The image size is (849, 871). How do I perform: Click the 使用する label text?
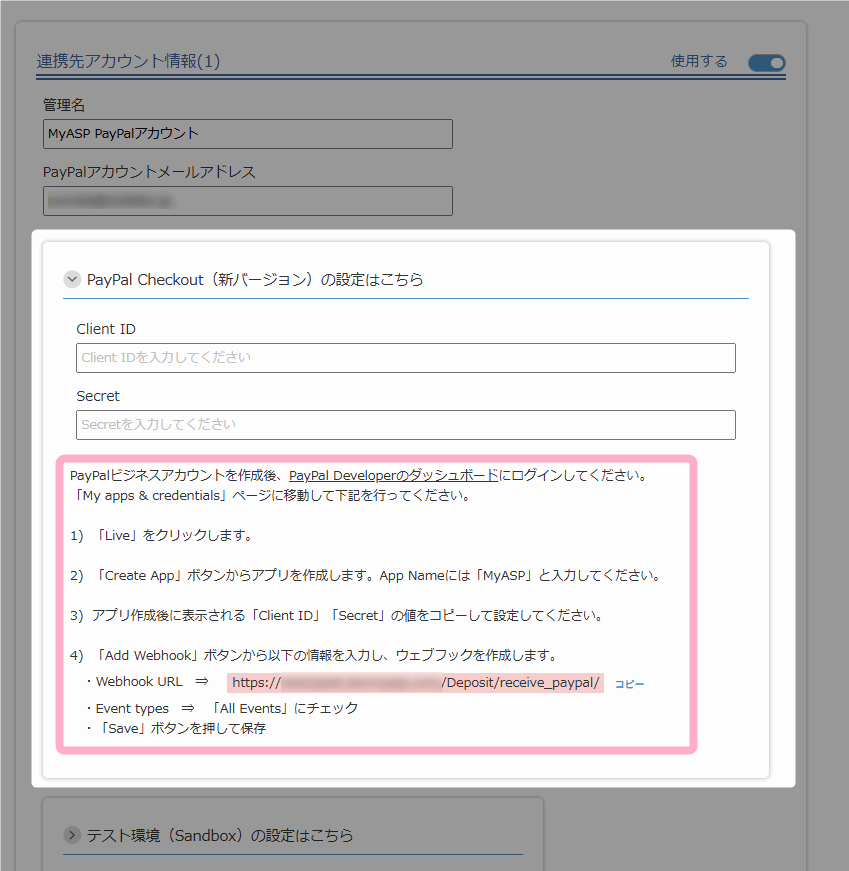click(699, 62)
